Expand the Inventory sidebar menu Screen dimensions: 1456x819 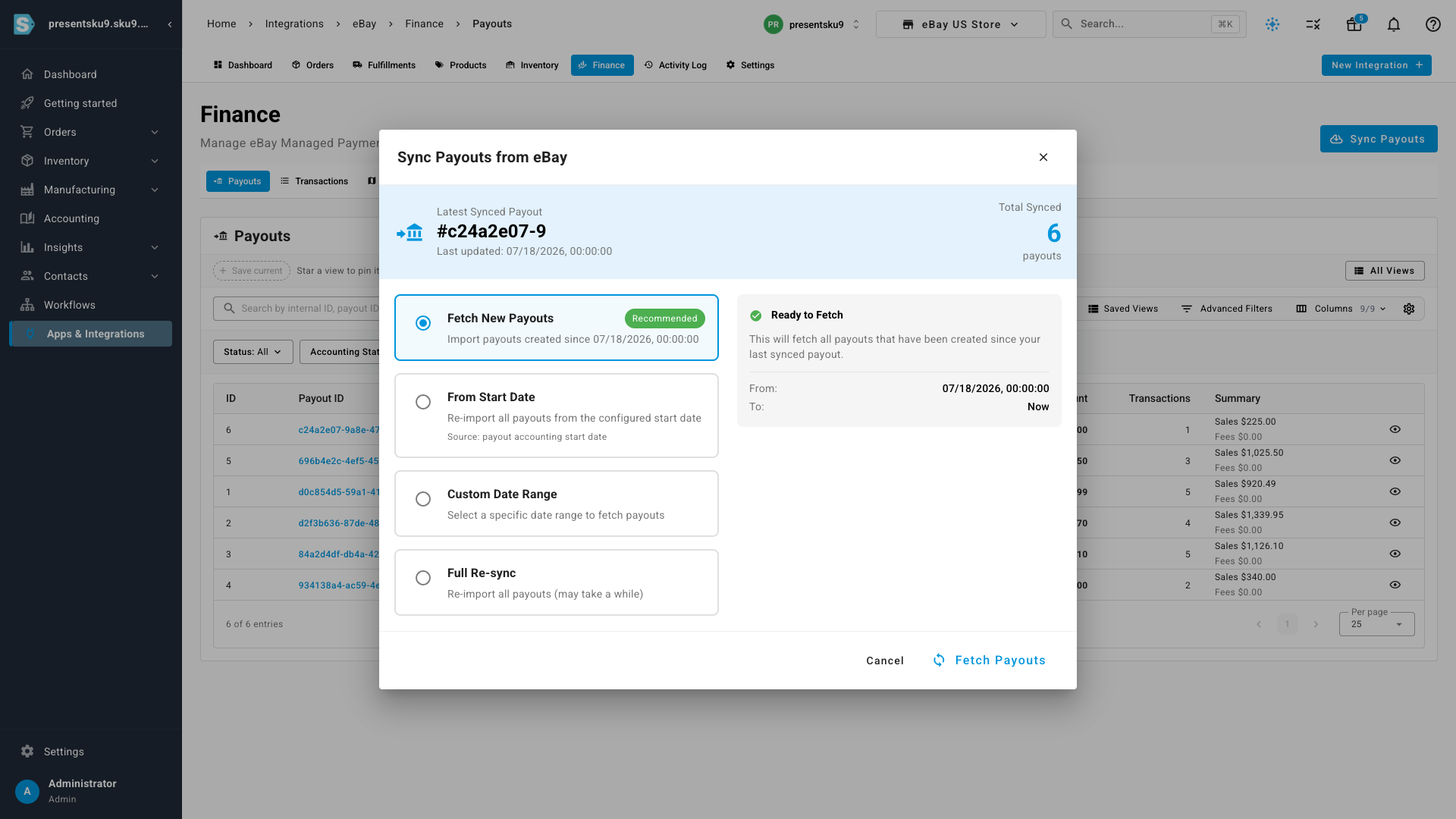[x=91, y=161]
